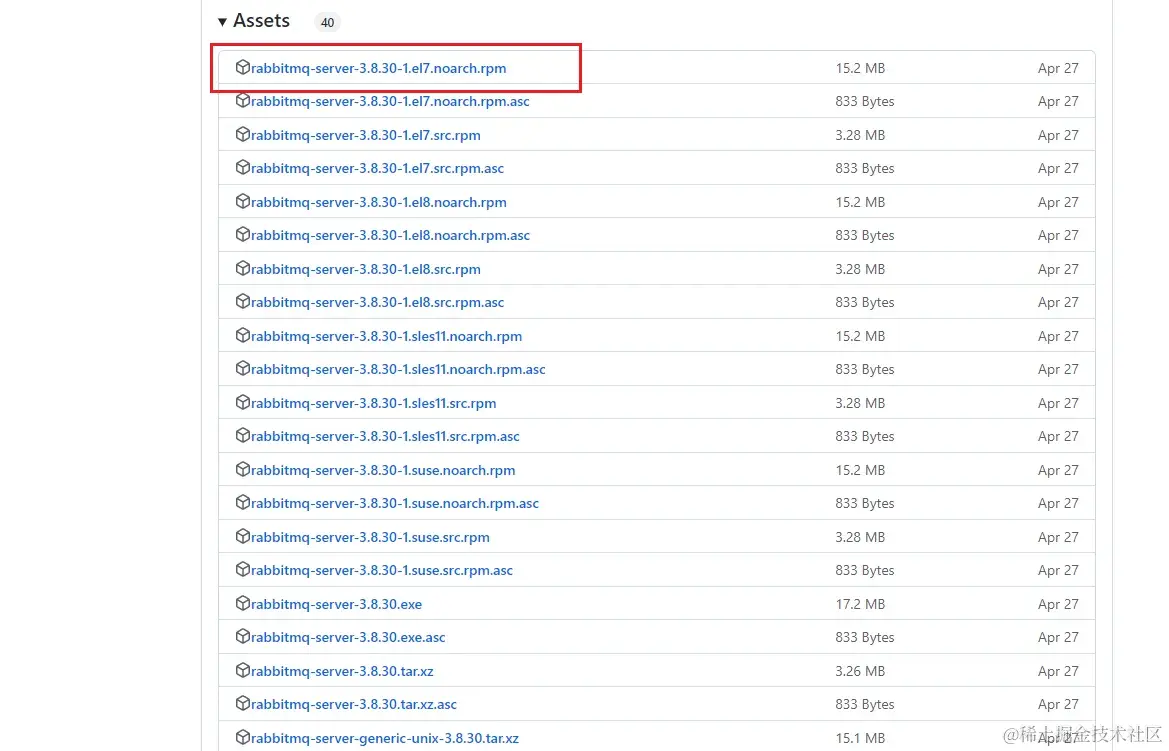The width and height of the screenshot is (1169, 751).
Task: Open rabbitmq-server-3.8.30-1.sles11.noarch.rpm.asc link
Action: pos(398,370)
